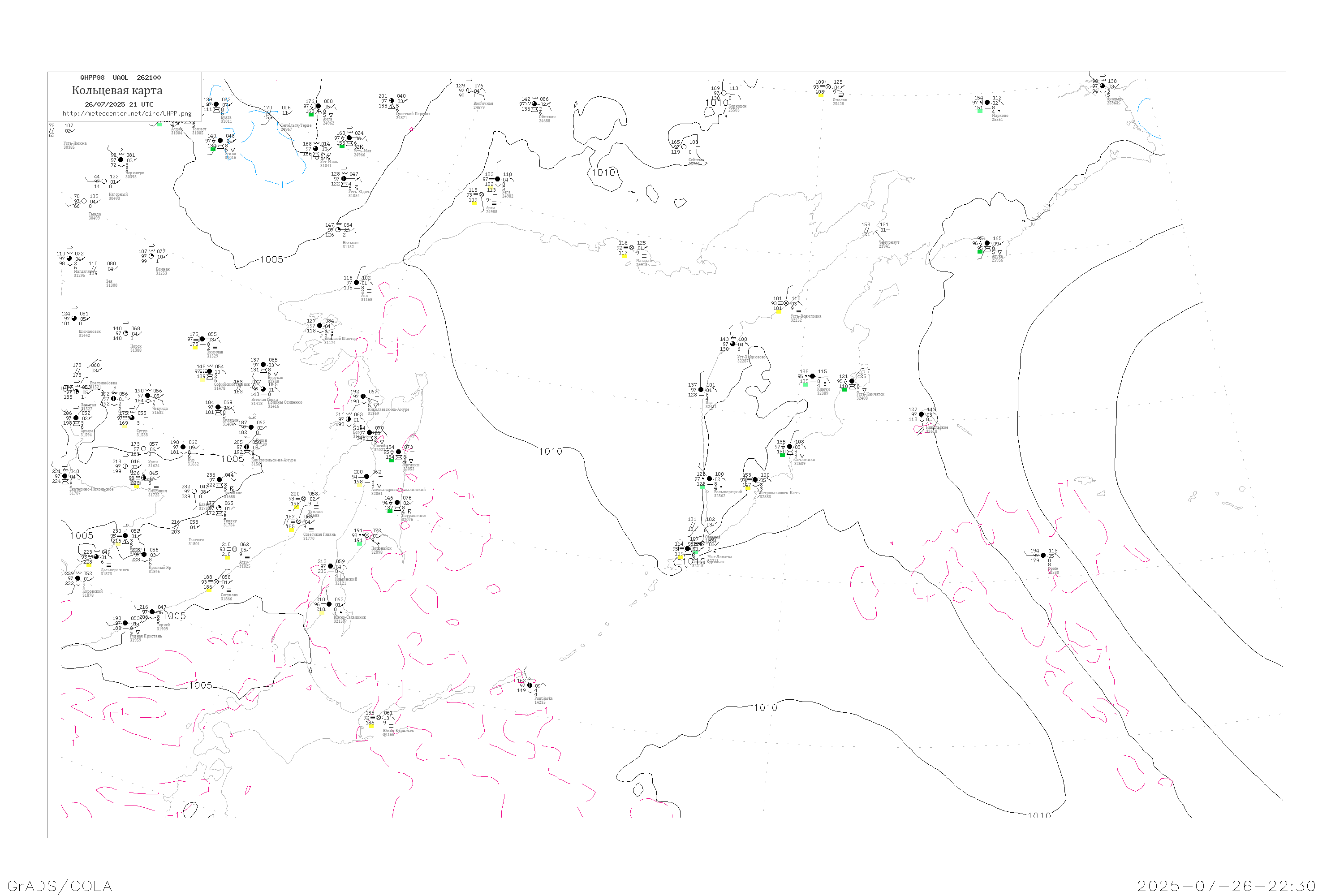
Task: Click the Аян 31168 station circle
Action: (357, 283)
